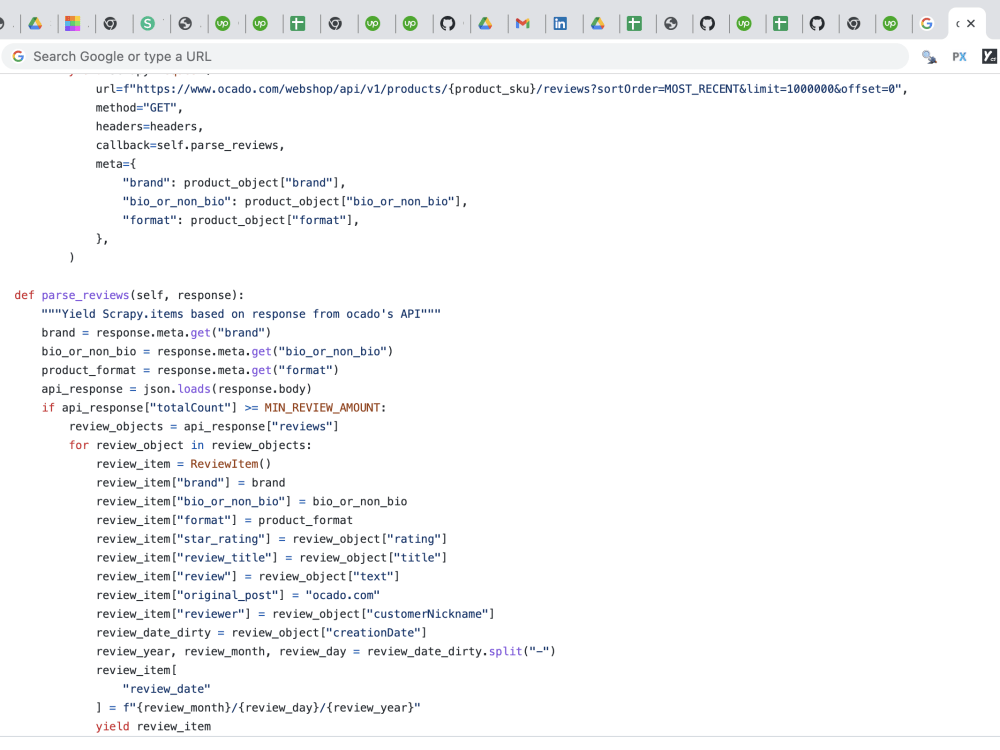The image size is (1000, 750).
Task: Open Google Drive tab left of Gmail tab
Action: 485,24
